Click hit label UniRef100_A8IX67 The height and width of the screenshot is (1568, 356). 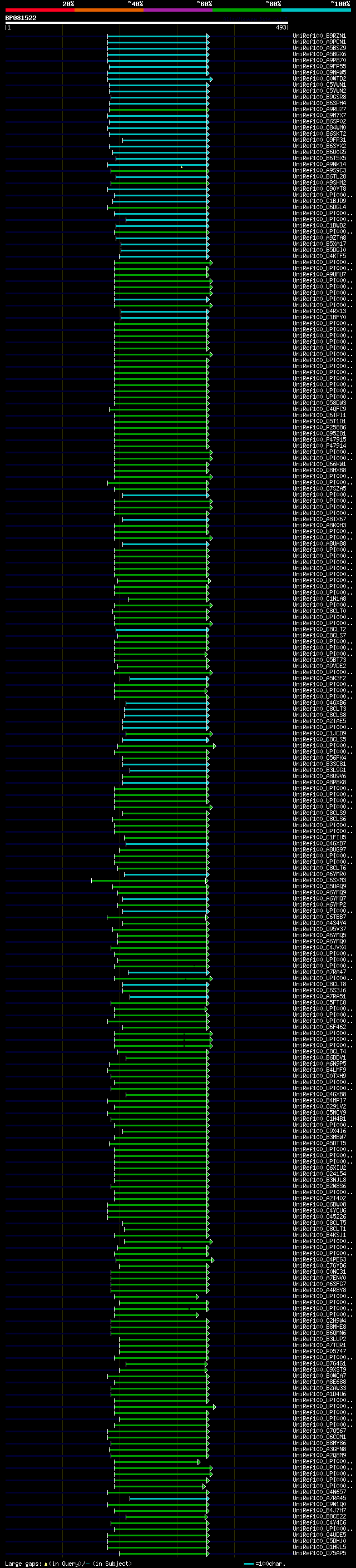319,519
